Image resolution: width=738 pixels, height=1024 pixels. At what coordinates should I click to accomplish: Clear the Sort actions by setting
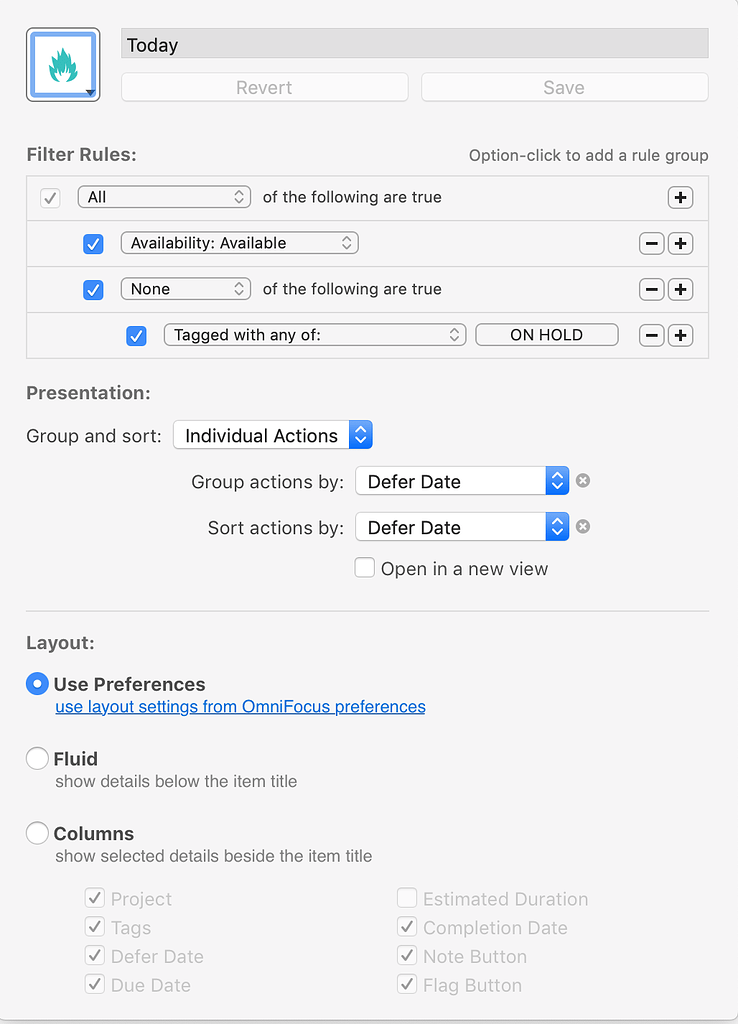[583, 527]
